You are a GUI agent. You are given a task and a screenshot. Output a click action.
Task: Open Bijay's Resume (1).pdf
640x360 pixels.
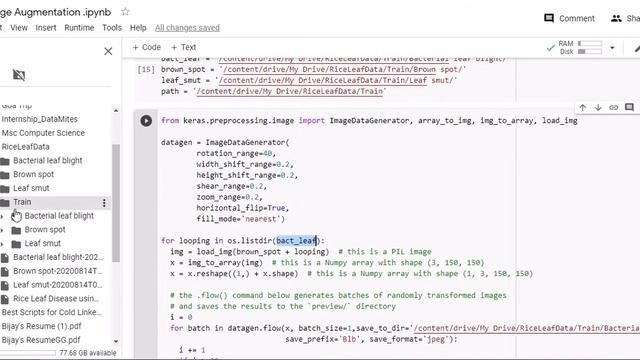click(x=41, y=326)
